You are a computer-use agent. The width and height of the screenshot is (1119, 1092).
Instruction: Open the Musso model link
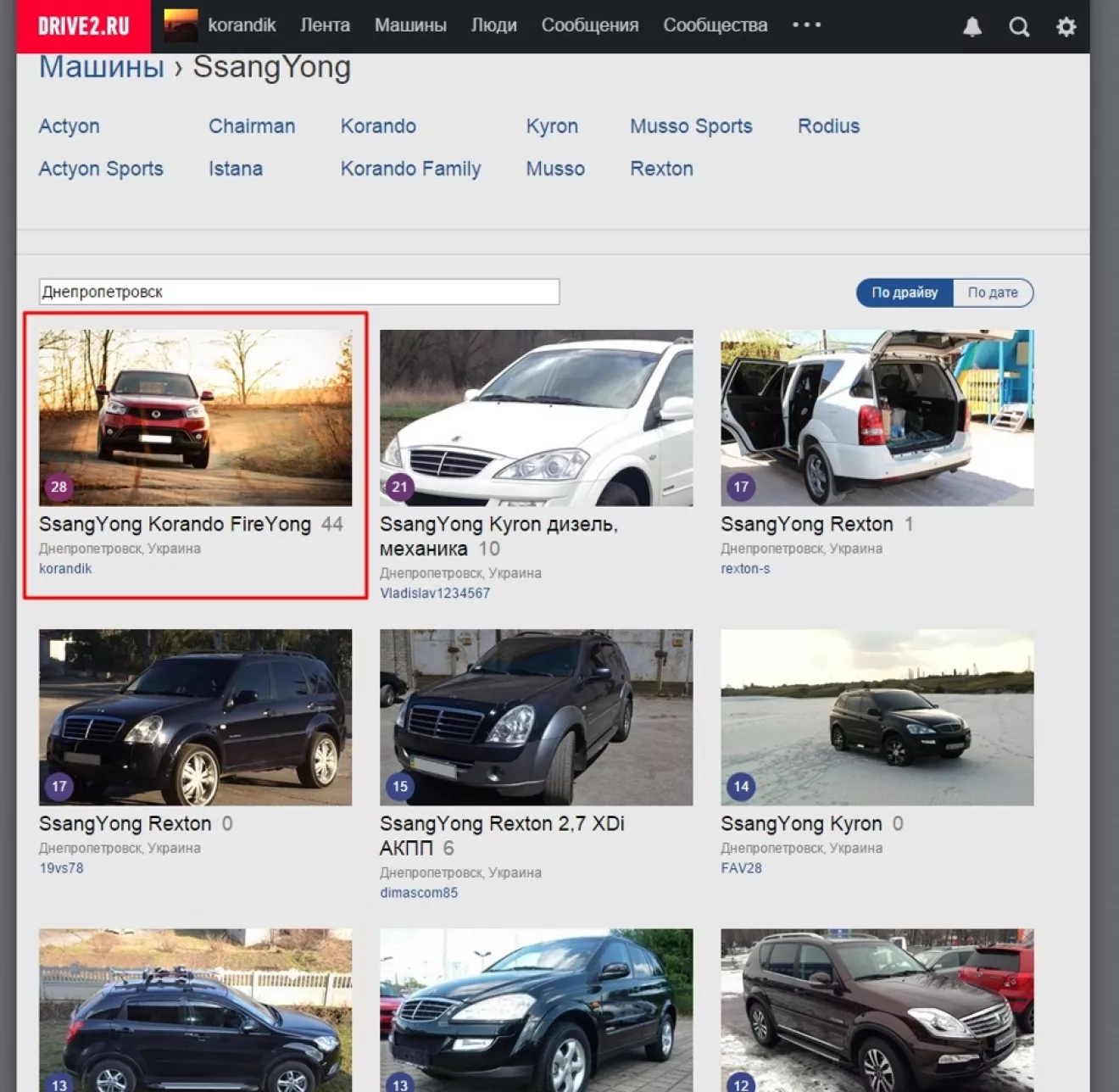pyautogui.click(x=555, y=169)
